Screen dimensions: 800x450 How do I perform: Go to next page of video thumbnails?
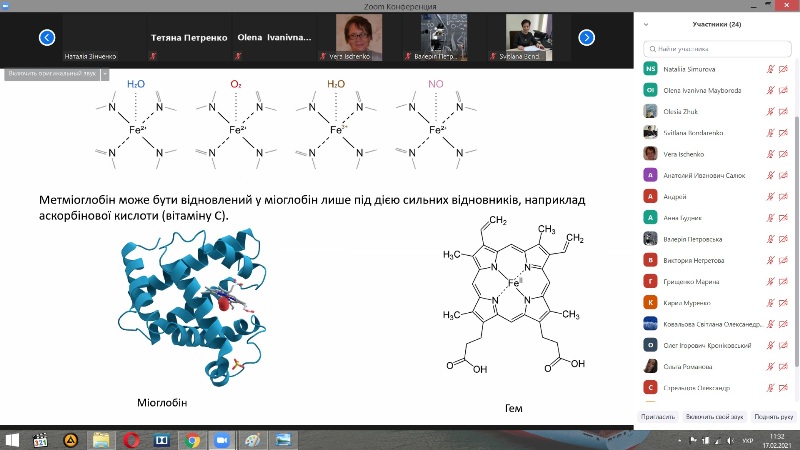pyautogui.click(x=587, y=38)
